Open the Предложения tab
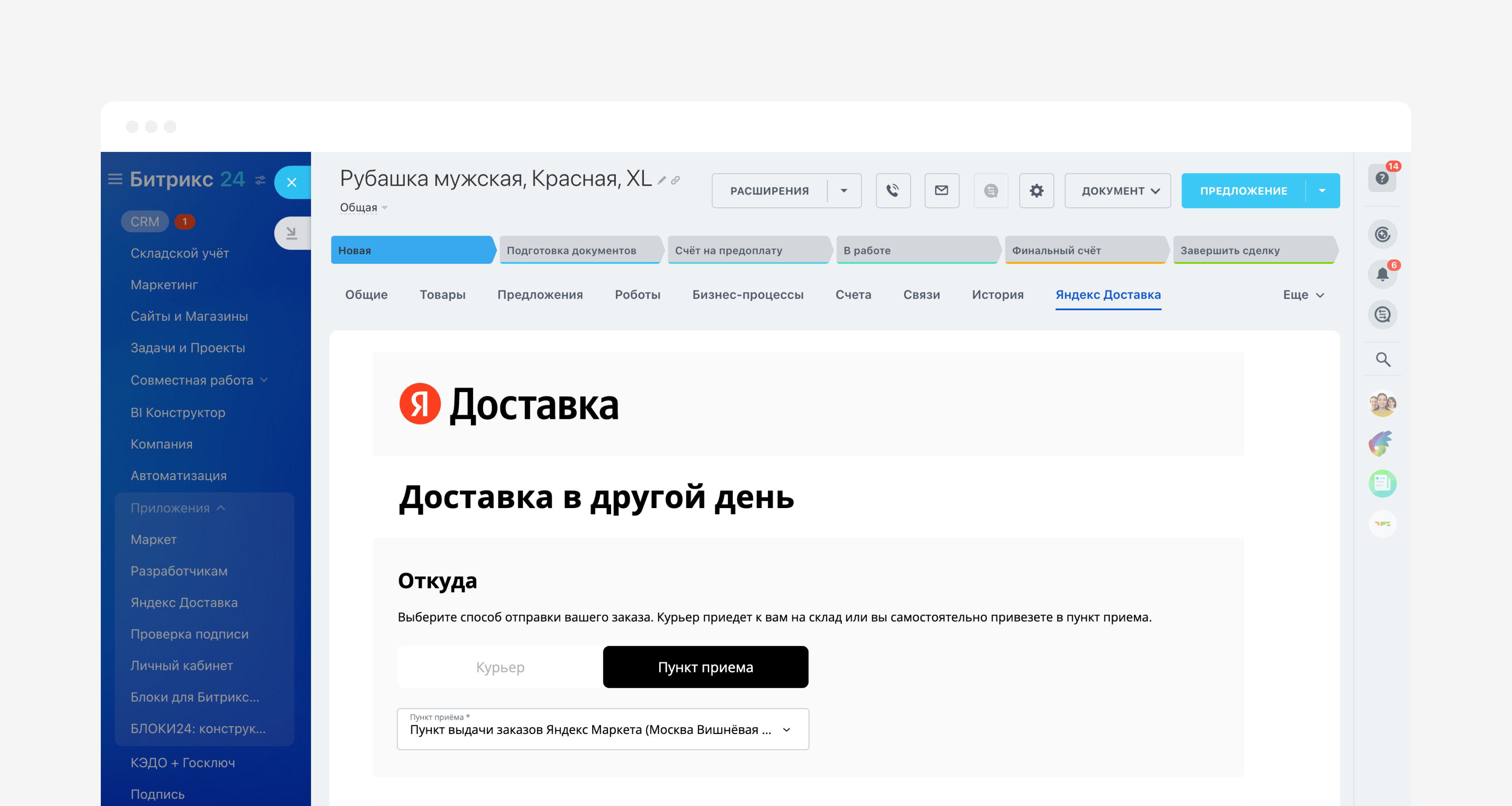Screen dimensions: 1512x806 pos(540,294)
